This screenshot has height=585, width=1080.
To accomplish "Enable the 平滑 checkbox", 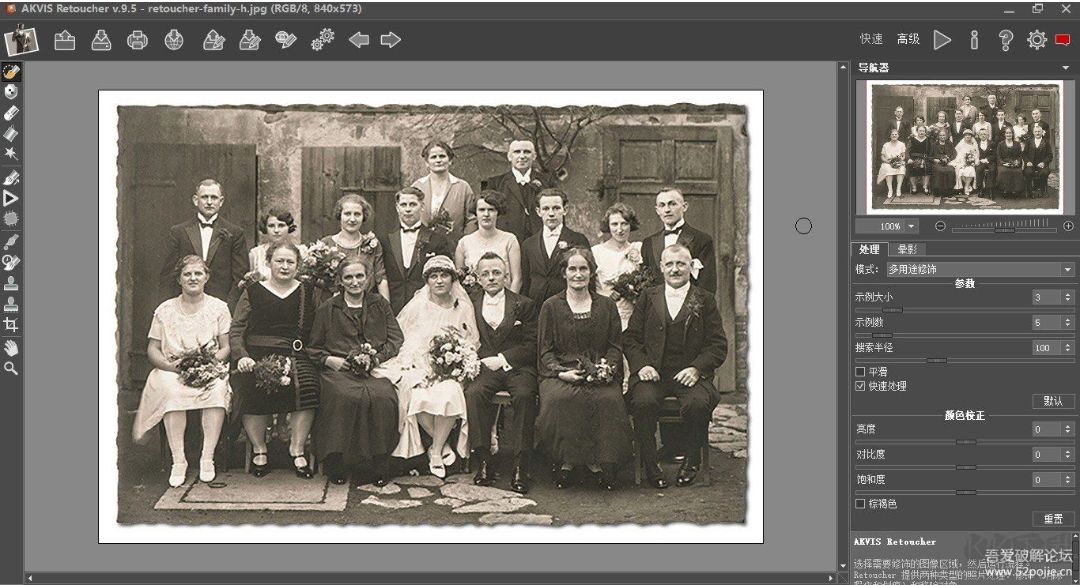I will [860, 372].
